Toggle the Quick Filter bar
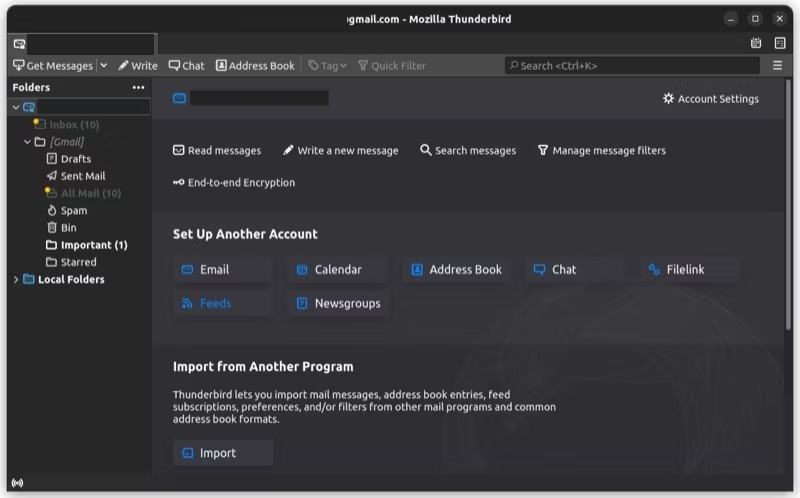This screenshot has height=498, width=800. [392, 65]
